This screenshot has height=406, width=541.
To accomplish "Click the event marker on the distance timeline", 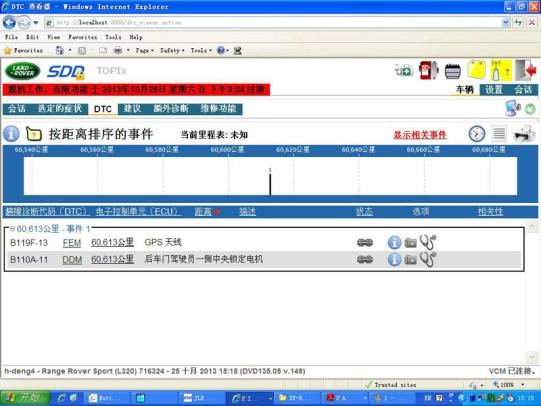I will [x=270, y=182].
